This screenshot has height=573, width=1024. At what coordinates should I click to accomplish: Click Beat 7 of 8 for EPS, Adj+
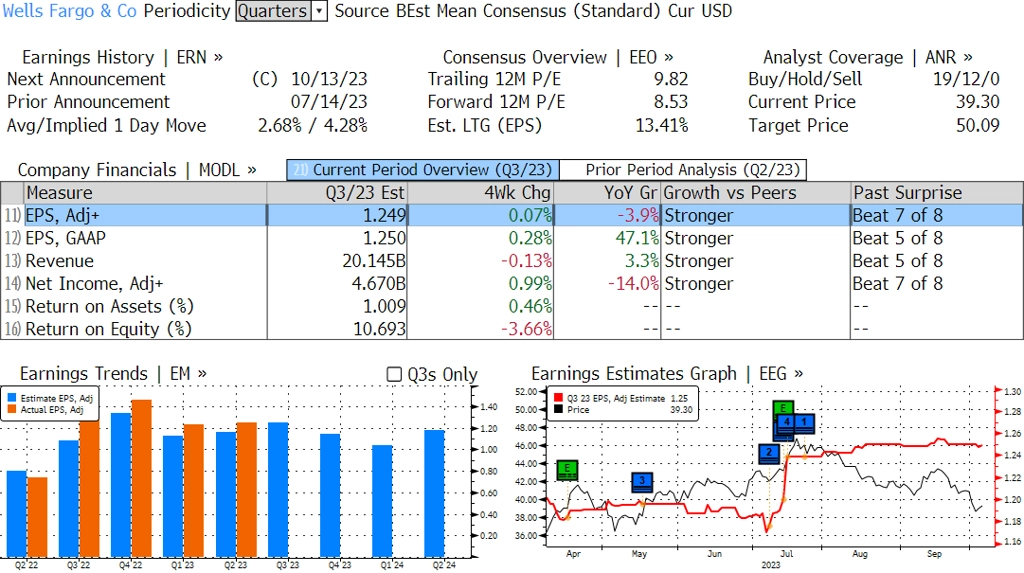tap(897, 216)
